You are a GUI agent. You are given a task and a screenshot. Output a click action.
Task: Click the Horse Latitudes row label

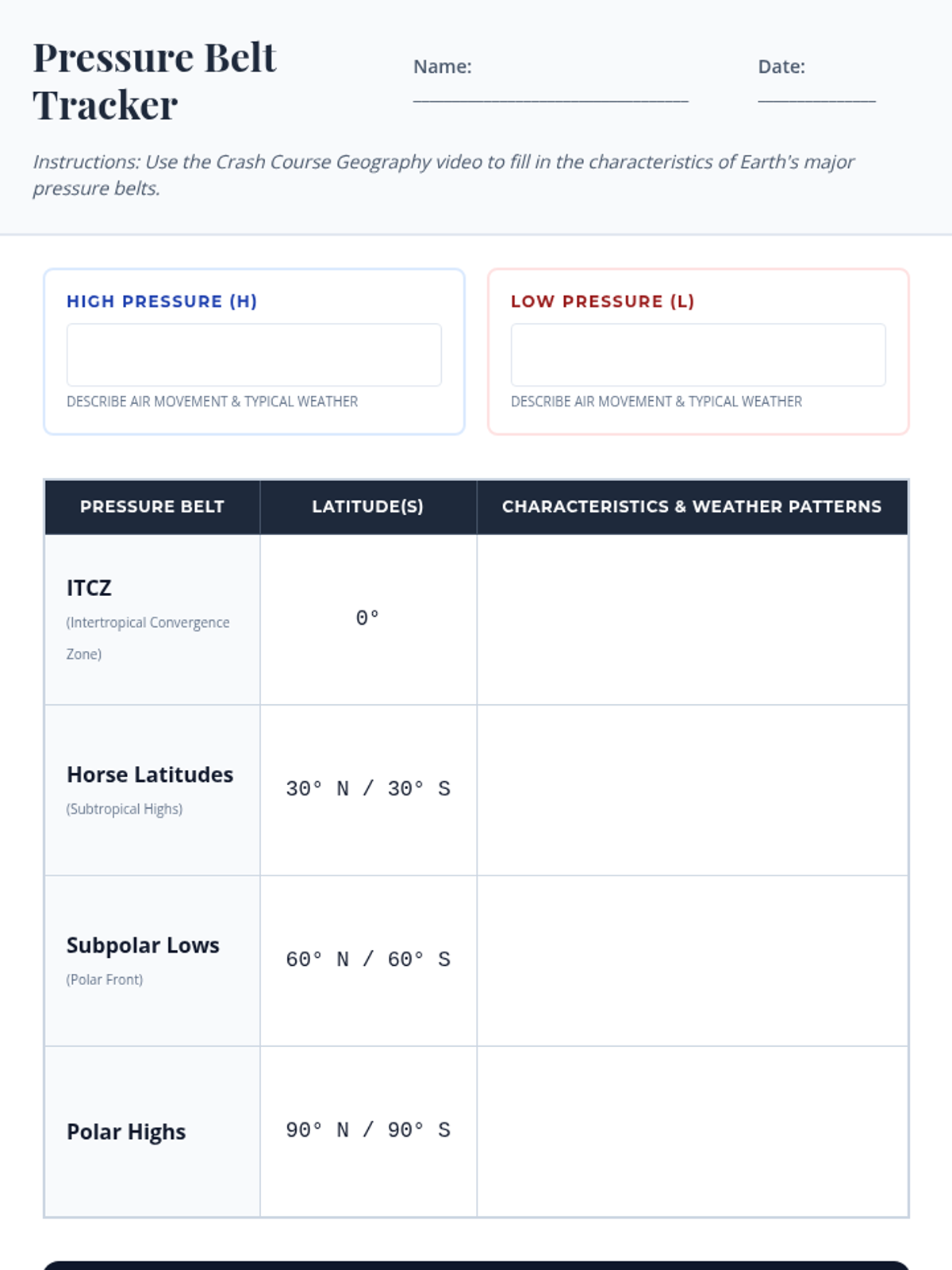(x=150, y=775)
